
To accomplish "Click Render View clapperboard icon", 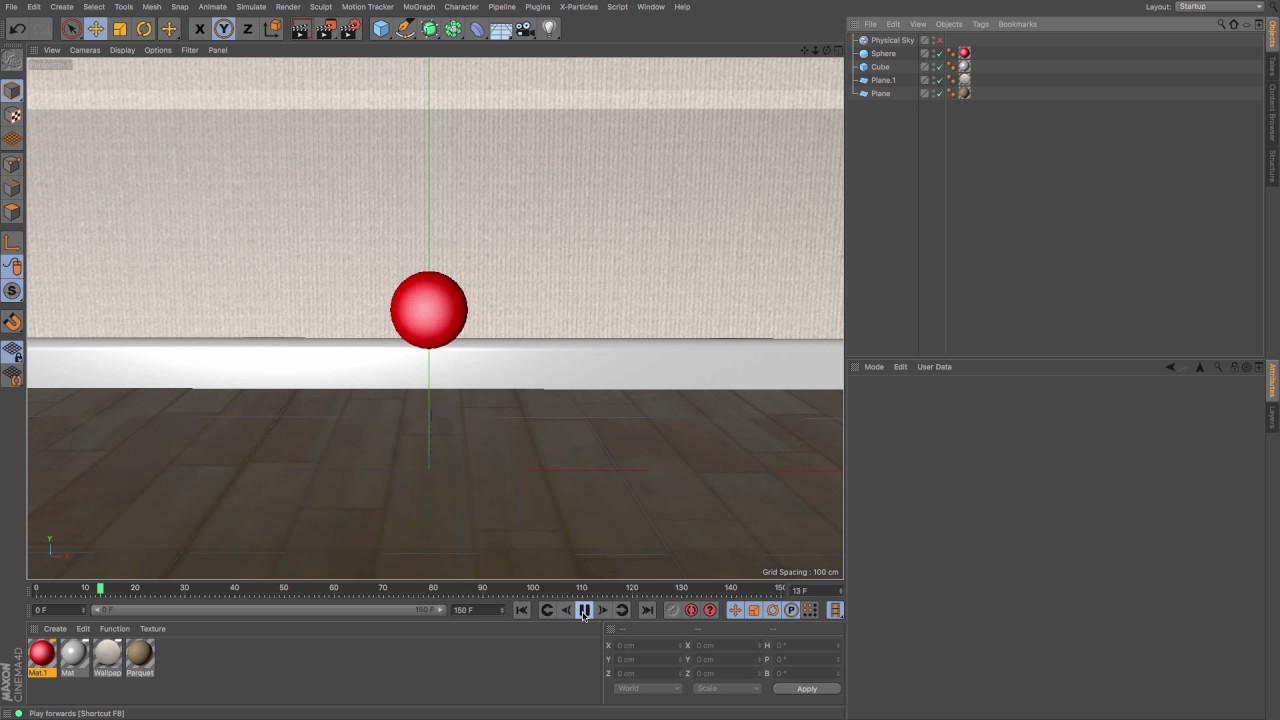I will [300, 29].
